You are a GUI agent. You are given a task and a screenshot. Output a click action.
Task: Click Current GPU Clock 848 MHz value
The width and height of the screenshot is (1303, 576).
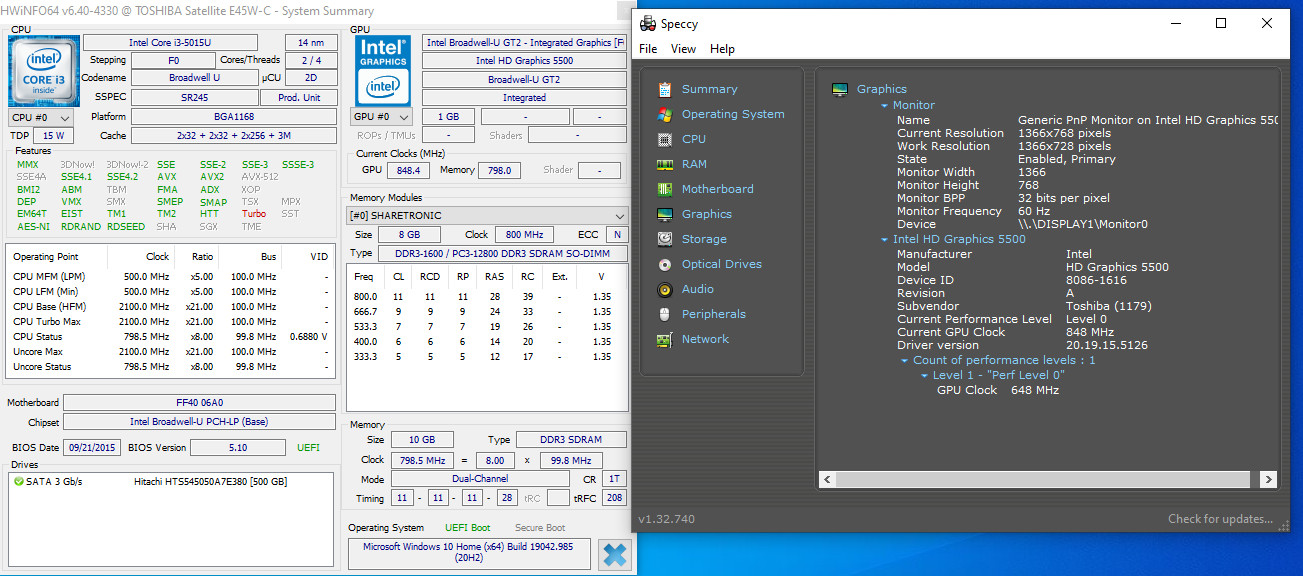click(x=1090, y=332)
